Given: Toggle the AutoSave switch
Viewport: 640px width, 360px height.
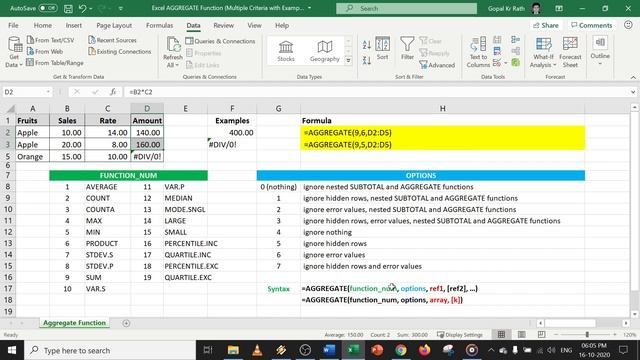Looking at the screenshot, I should click(47, 8).
